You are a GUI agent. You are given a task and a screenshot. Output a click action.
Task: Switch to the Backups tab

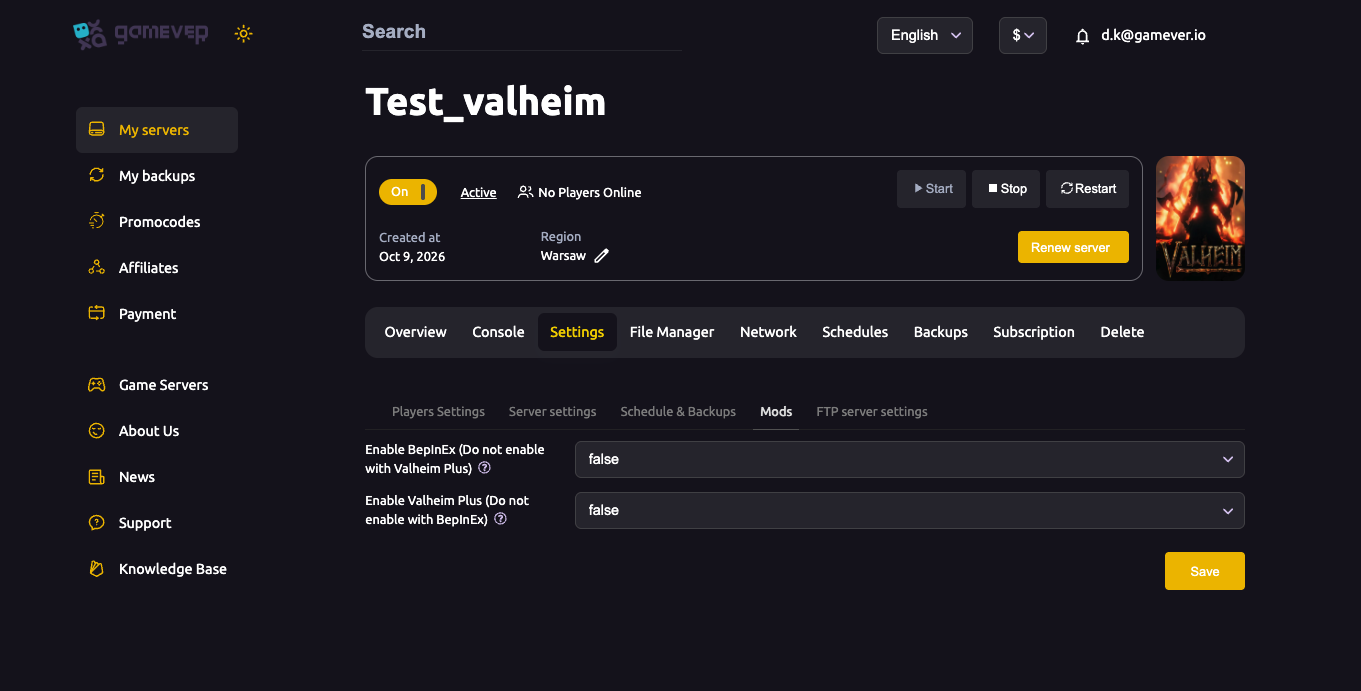tap(941, 332)
